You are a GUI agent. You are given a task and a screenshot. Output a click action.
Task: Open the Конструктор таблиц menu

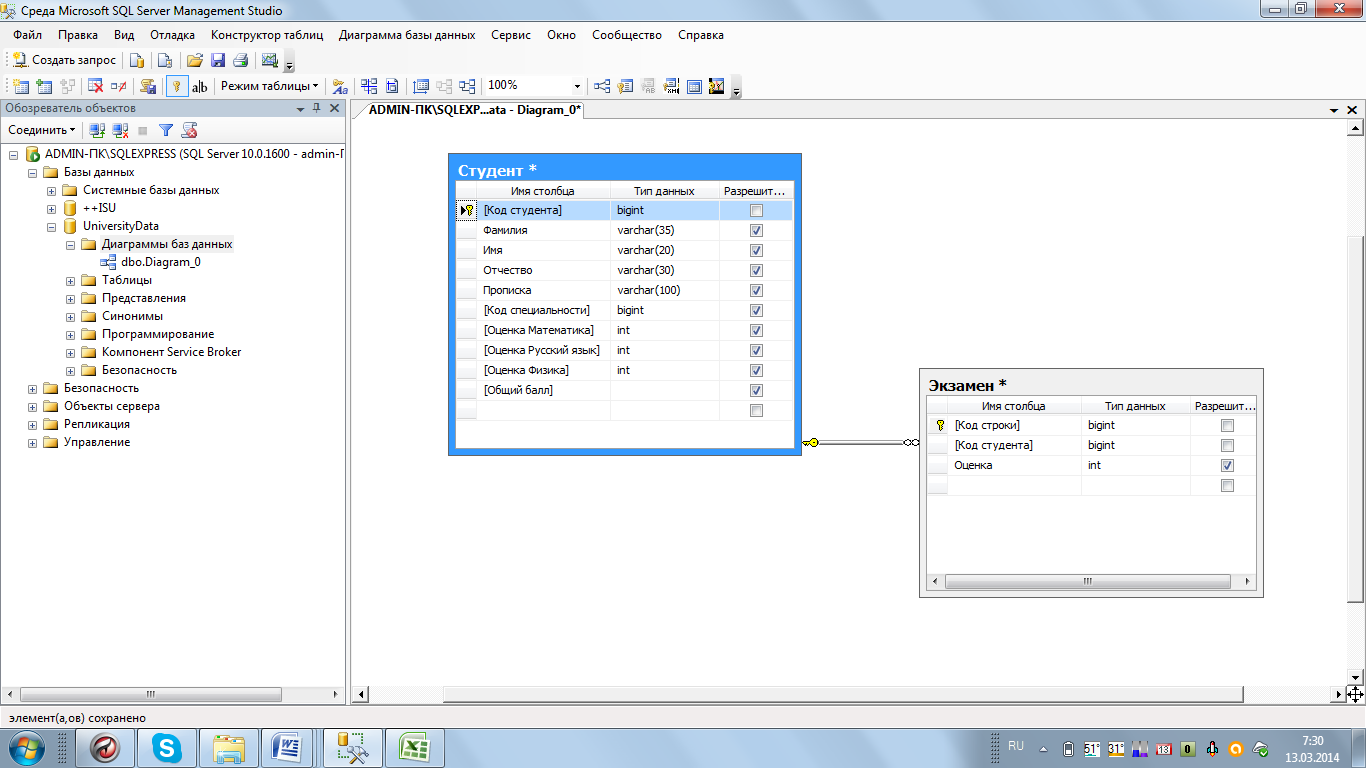(267, 35)
